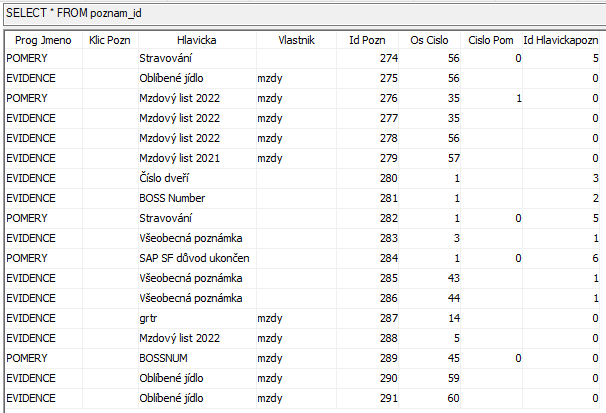Select Id Pozn value 291
Screen dimensions: 606x413
click(x=367, y=398)
